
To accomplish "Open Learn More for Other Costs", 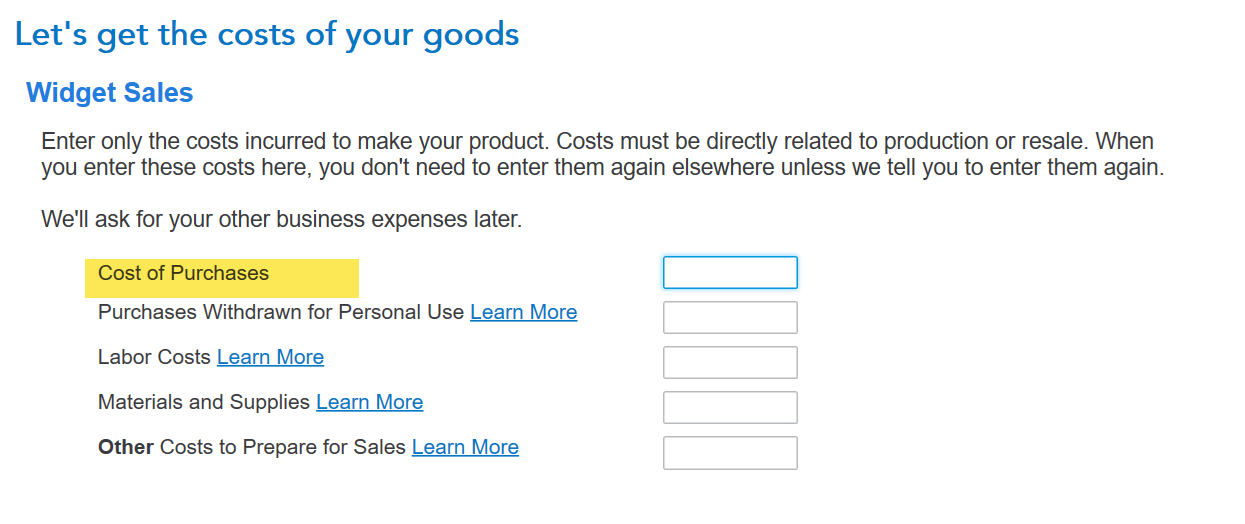I will point(465,447).
